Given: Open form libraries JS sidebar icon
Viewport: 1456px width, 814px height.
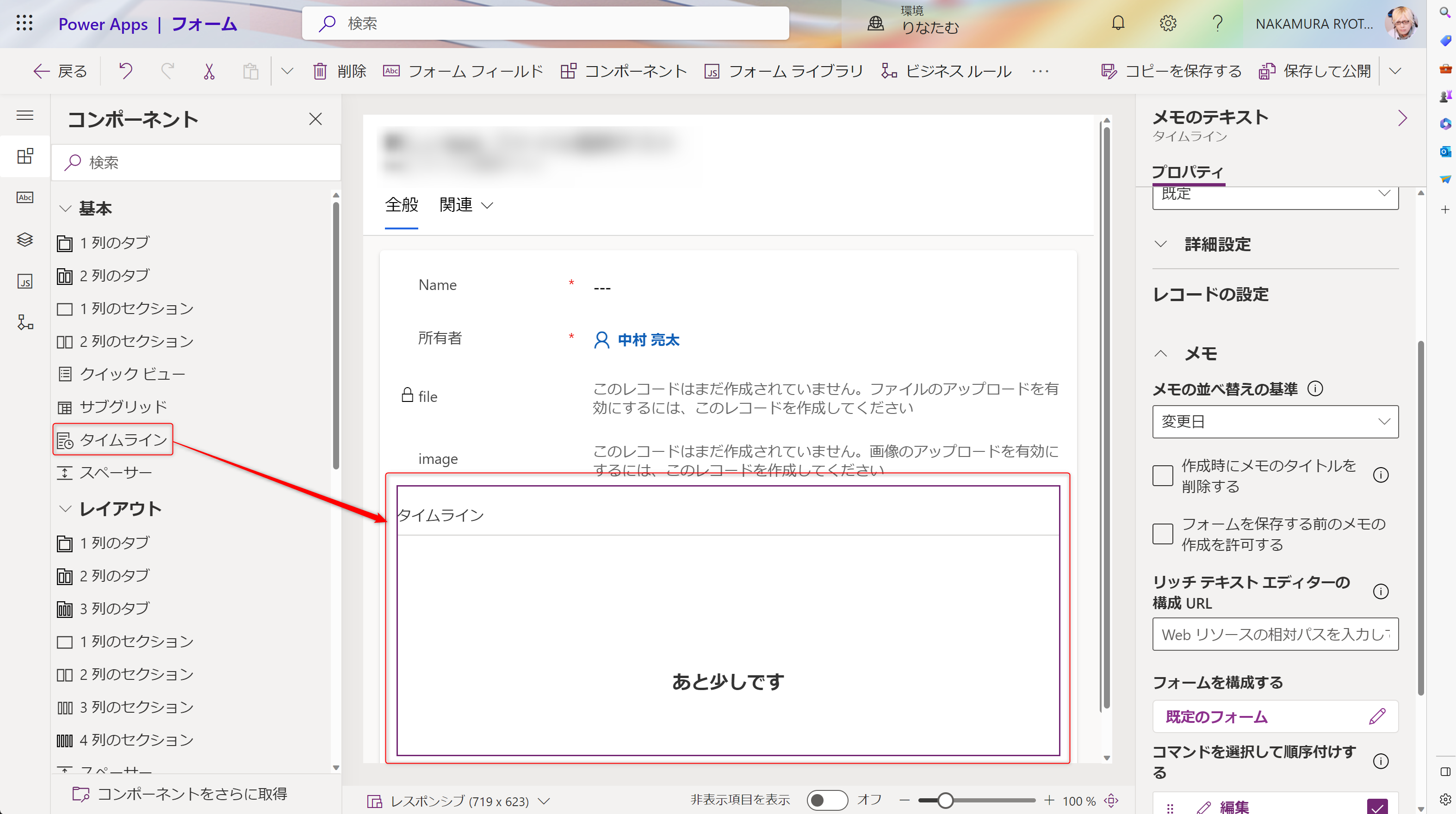Looking at the screenshot, I should click(x=25, y=281).
